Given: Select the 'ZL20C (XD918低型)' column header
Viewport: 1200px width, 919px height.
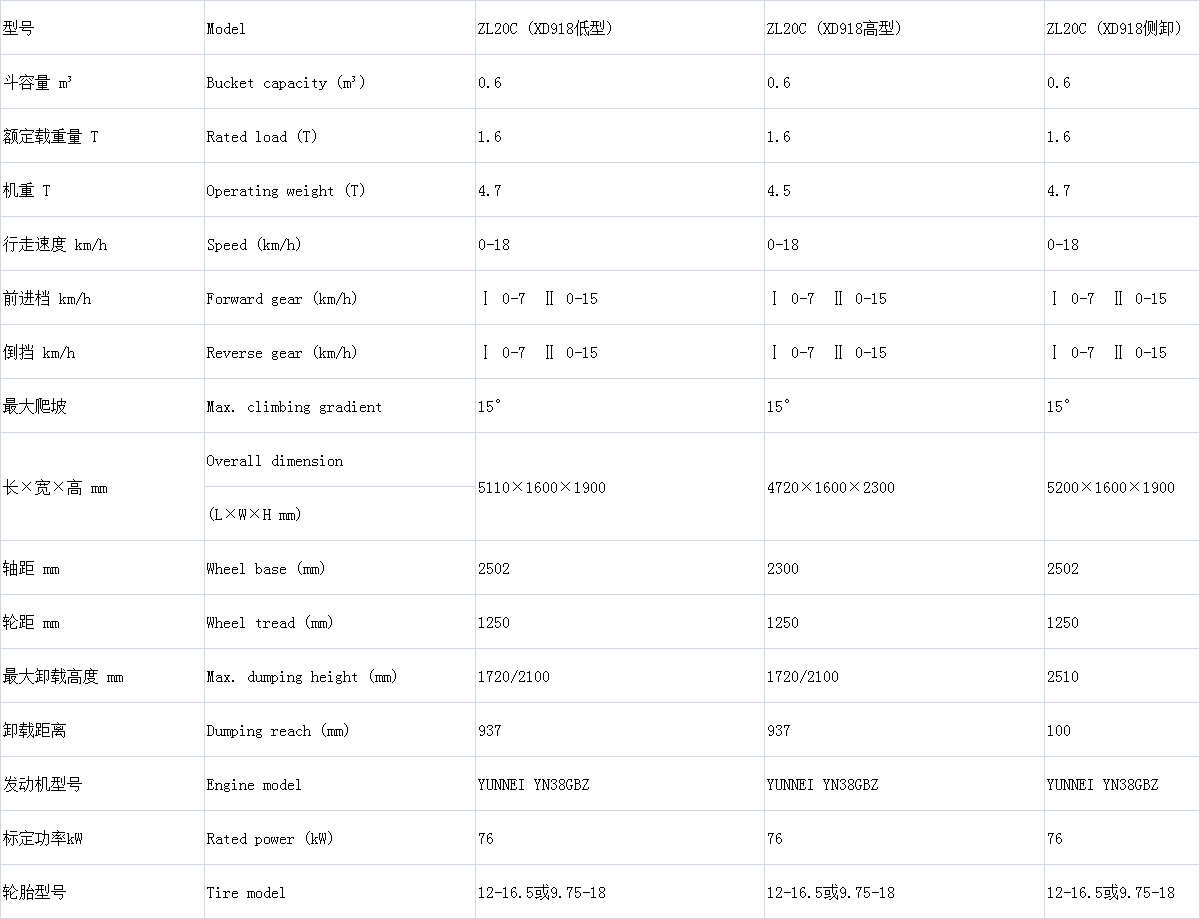Looking at the screenshot, I should tap(545, 29).
